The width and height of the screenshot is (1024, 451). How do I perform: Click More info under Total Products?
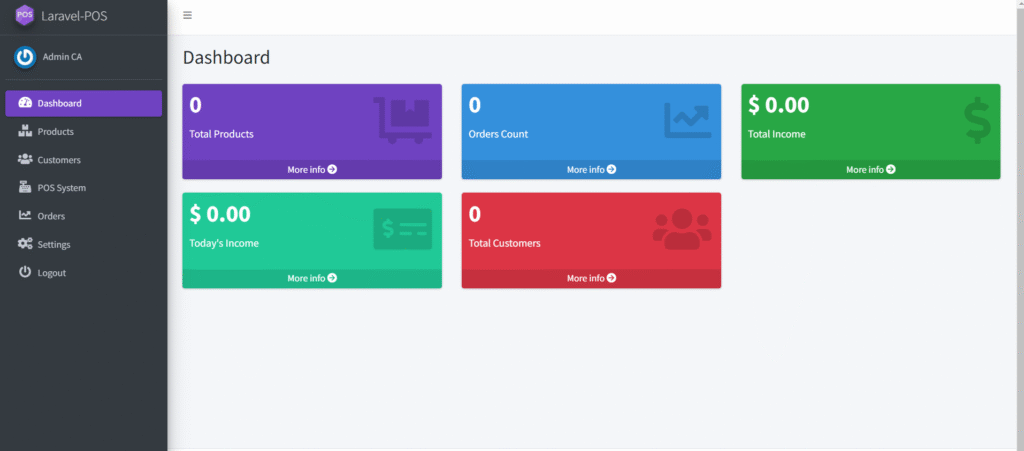pos(312,170)
